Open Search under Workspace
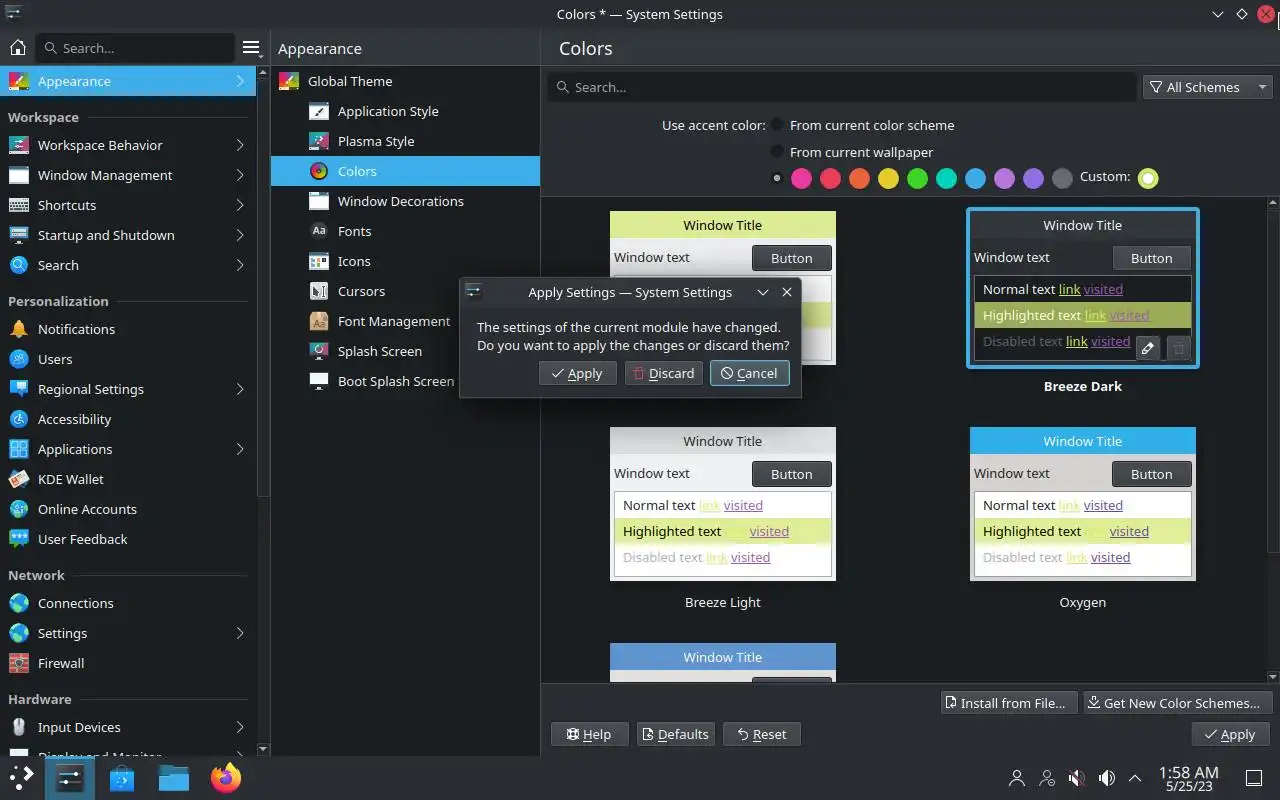 click(x=128, y=265)
